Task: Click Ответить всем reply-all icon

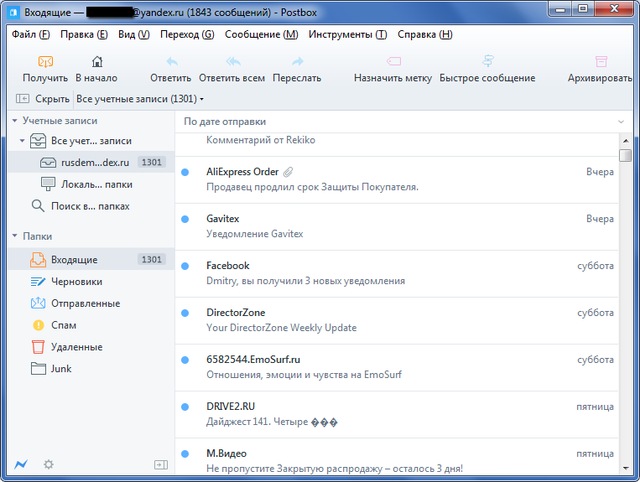Action: [232, 62]
